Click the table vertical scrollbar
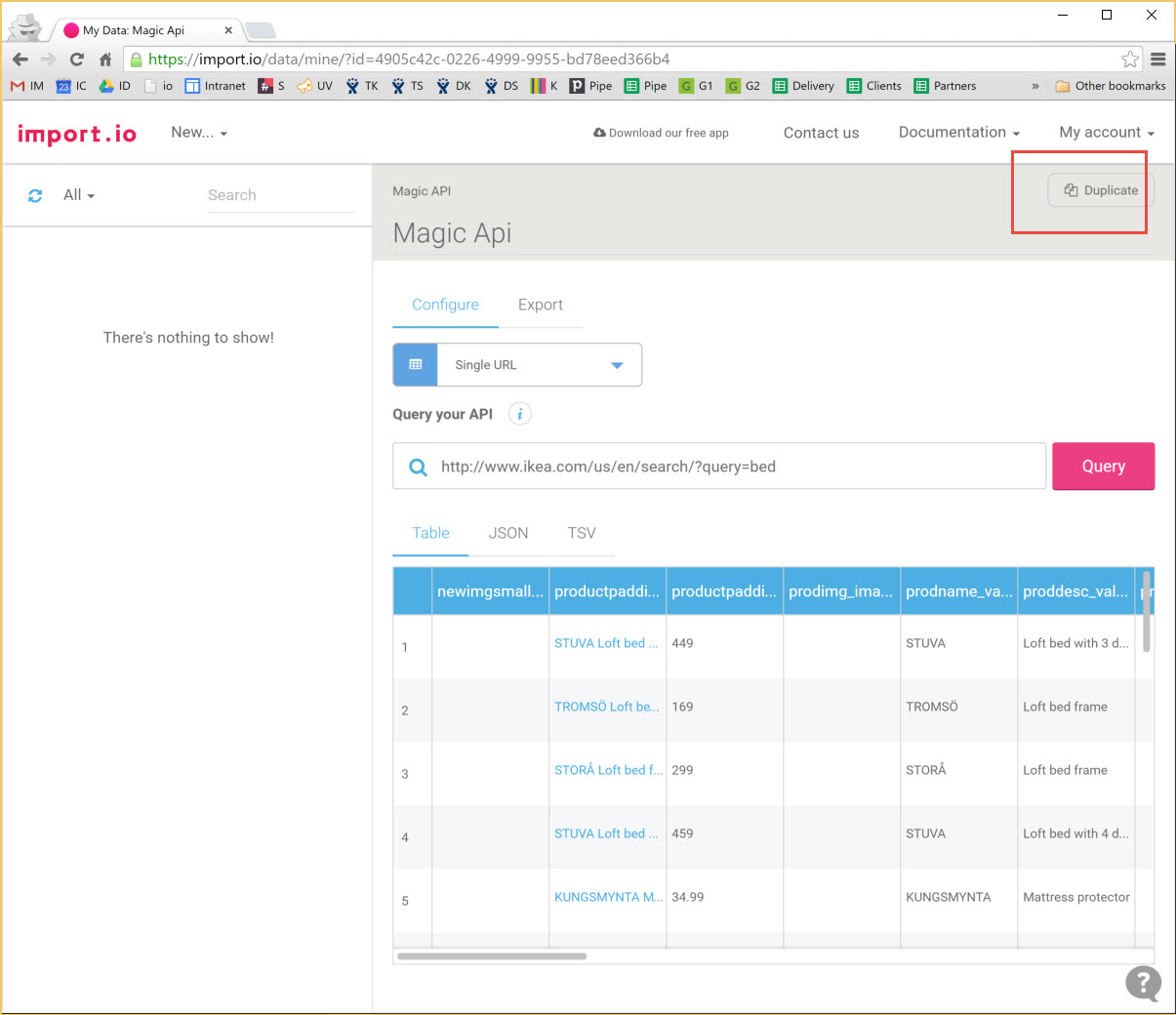Screen dimensions: 1176x1015 coord(1147,611)
